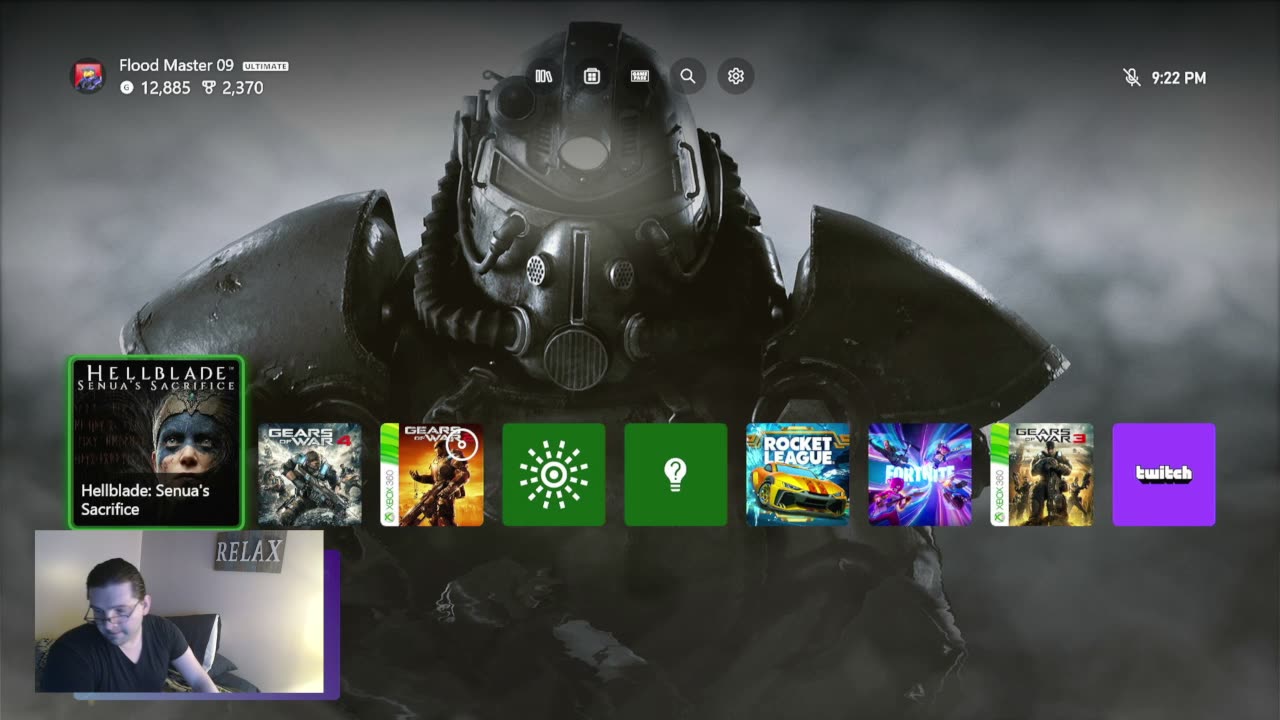Select the webcam overlay picture

click(x=180, y=611)
